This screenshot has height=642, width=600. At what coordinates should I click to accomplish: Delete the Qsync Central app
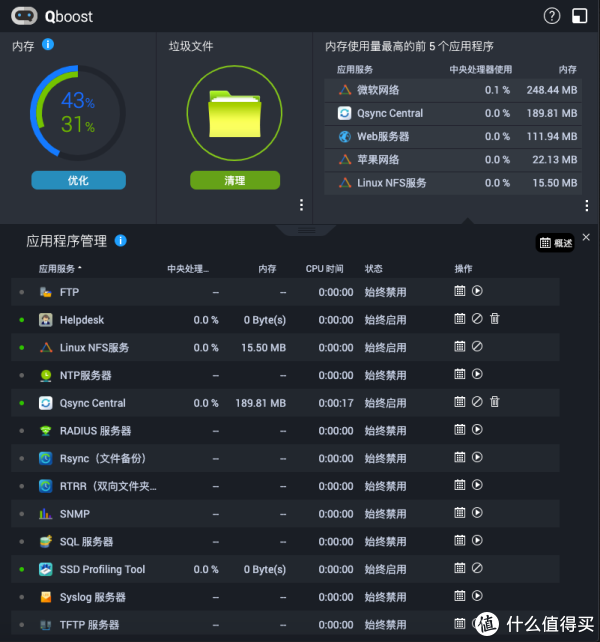coord(495,402)
